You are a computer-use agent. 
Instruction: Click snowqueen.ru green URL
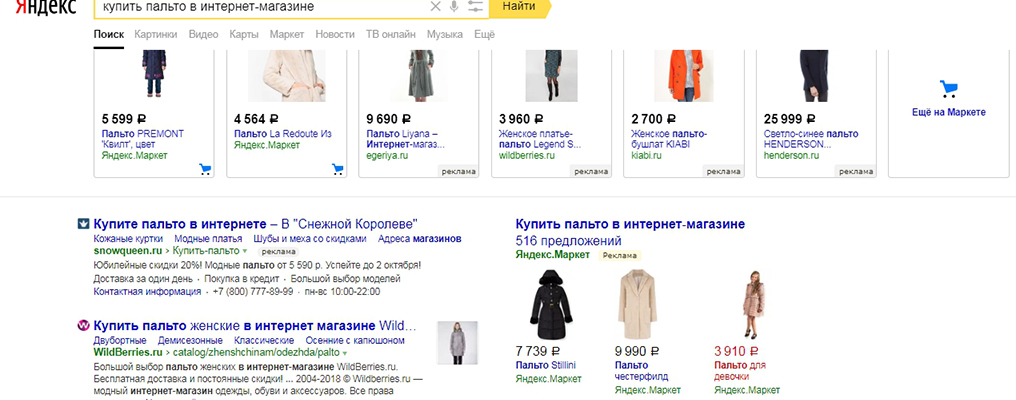pos(128,250)
